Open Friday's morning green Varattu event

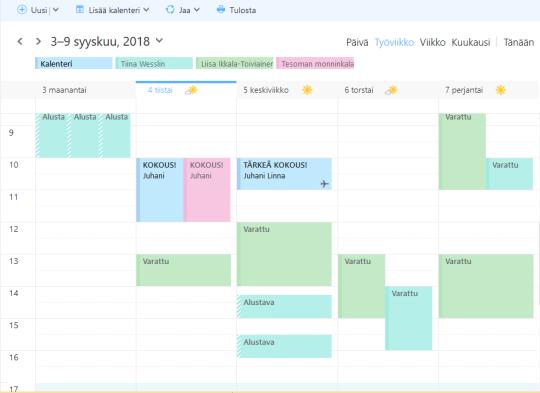(462, 152)
